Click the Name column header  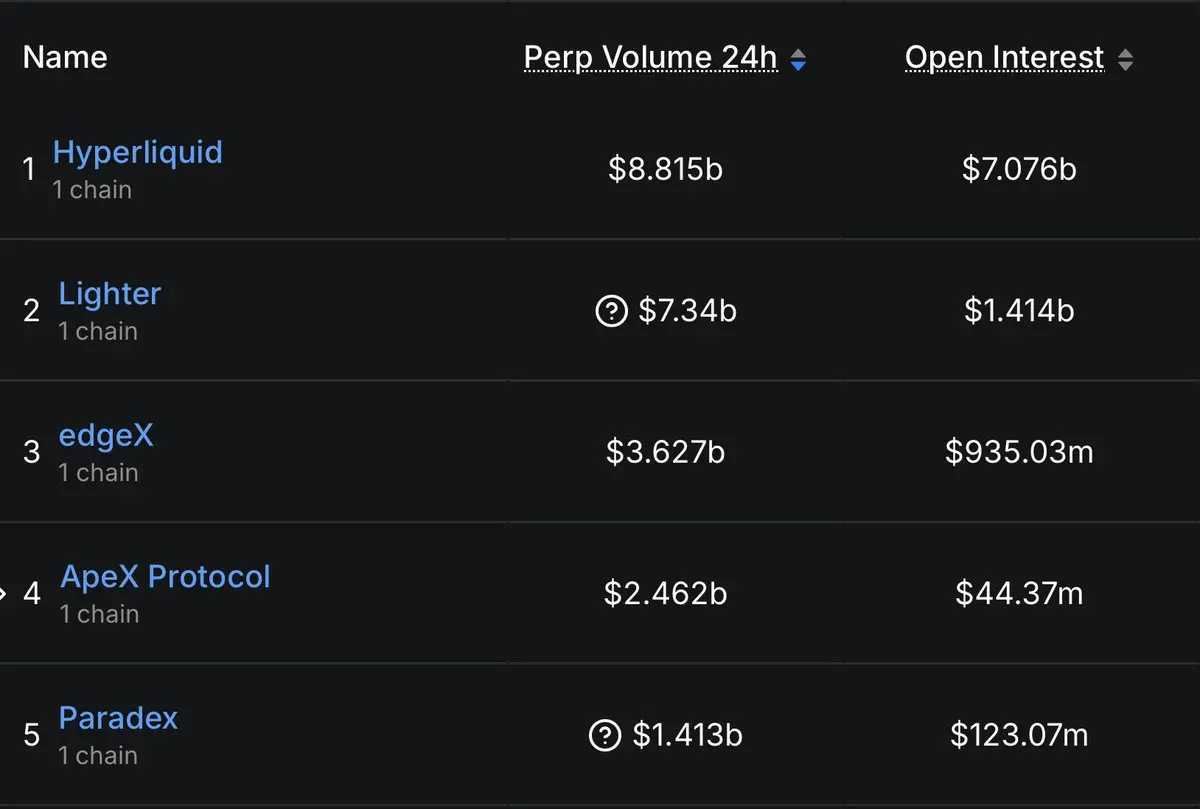(65, 58)
